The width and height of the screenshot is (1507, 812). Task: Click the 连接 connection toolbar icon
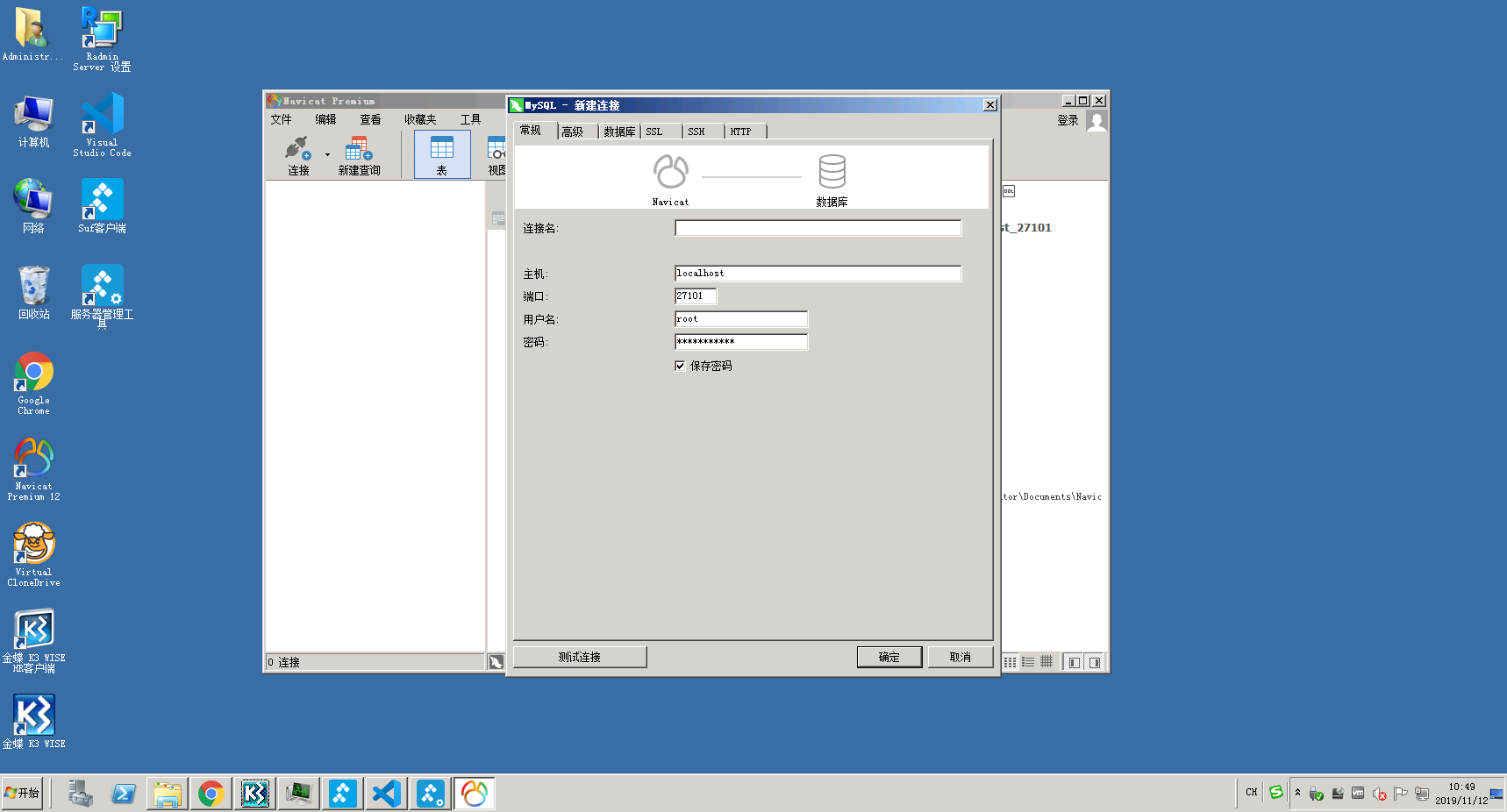click(298, 154)
